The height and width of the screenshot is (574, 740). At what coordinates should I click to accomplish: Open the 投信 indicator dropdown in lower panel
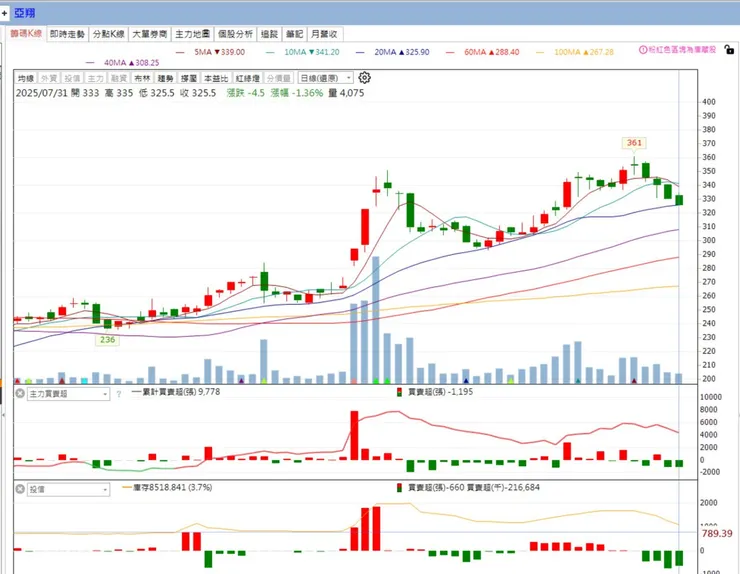68,490
